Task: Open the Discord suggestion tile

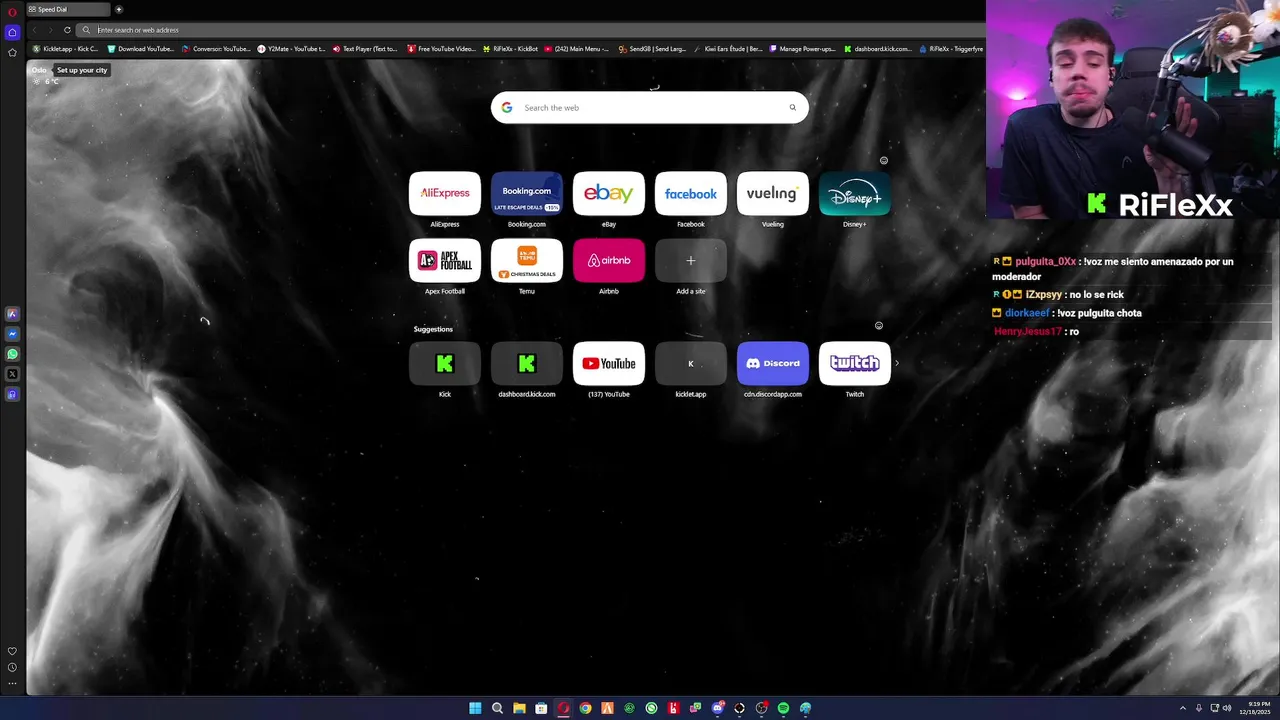Action: tap(773, 363)
